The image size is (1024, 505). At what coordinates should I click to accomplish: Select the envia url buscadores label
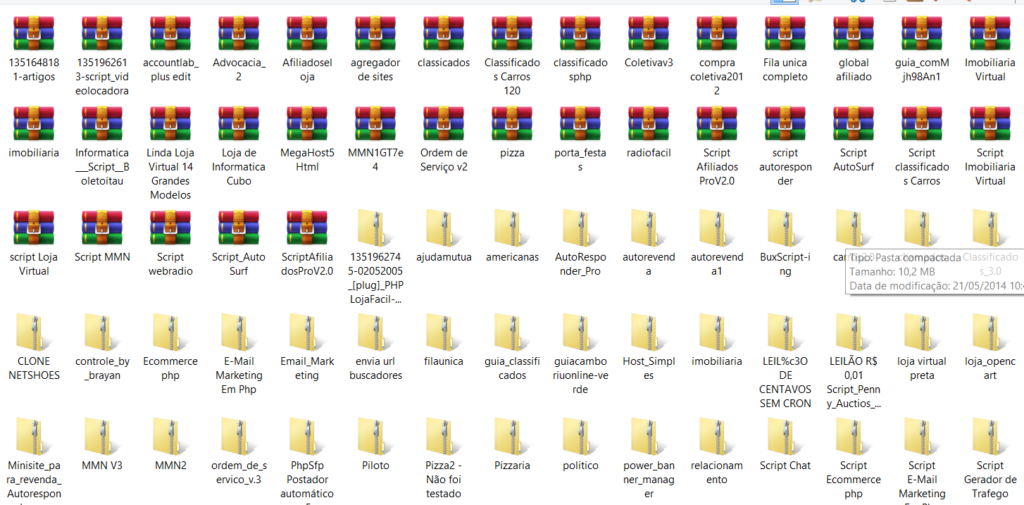tap(375, 368)
